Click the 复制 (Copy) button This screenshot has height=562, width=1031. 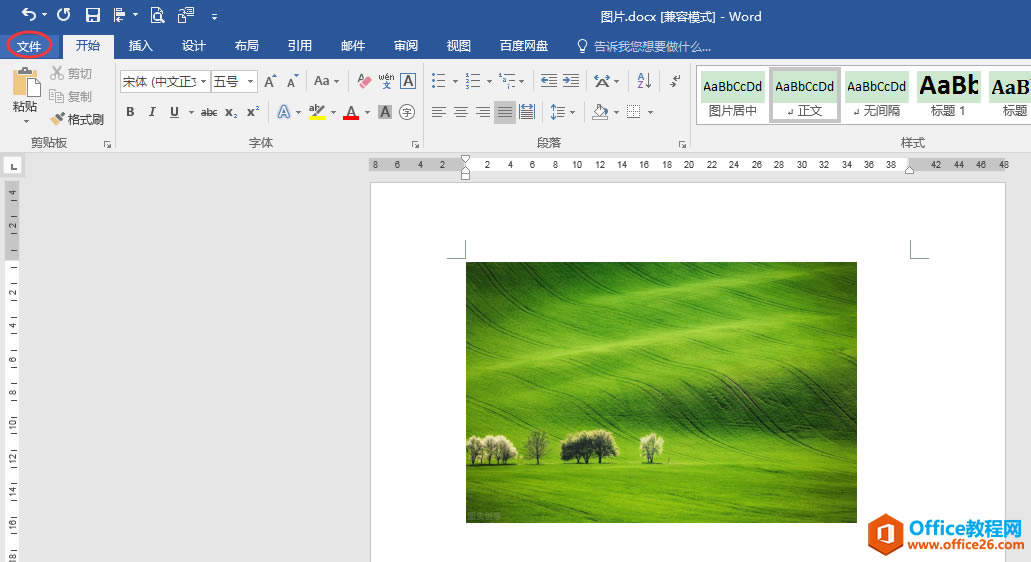[71, 97]
